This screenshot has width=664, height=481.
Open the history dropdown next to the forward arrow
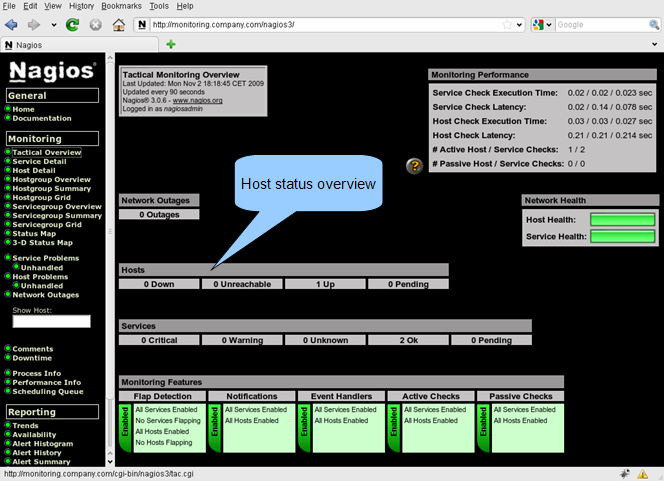[x=54, y=25]
